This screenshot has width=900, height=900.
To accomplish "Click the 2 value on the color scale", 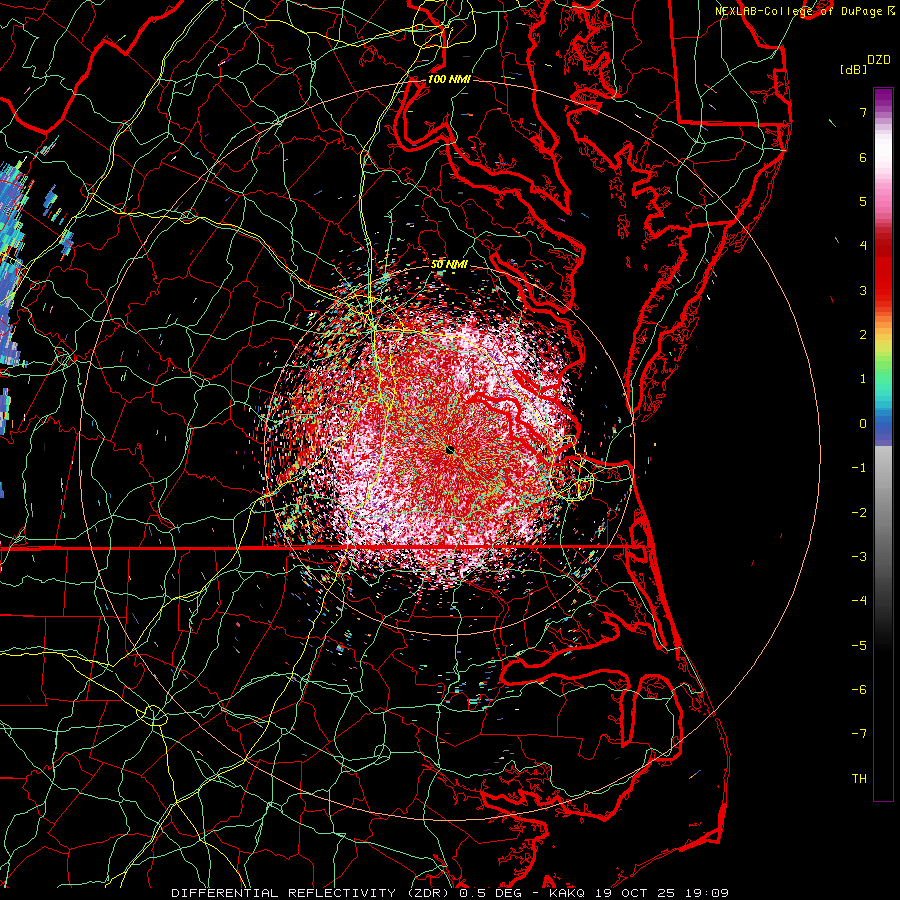I will coord(863,335).
